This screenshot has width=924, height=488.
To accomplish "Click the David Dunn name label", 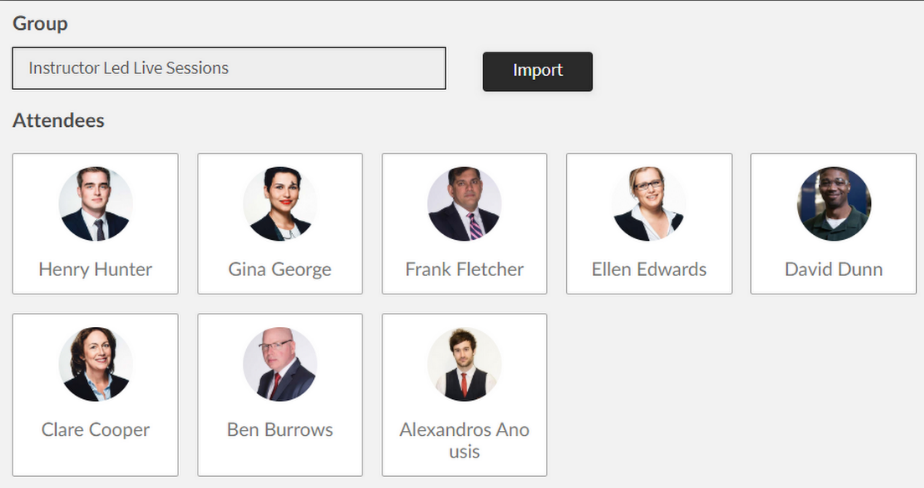I will tap(833, 269).
